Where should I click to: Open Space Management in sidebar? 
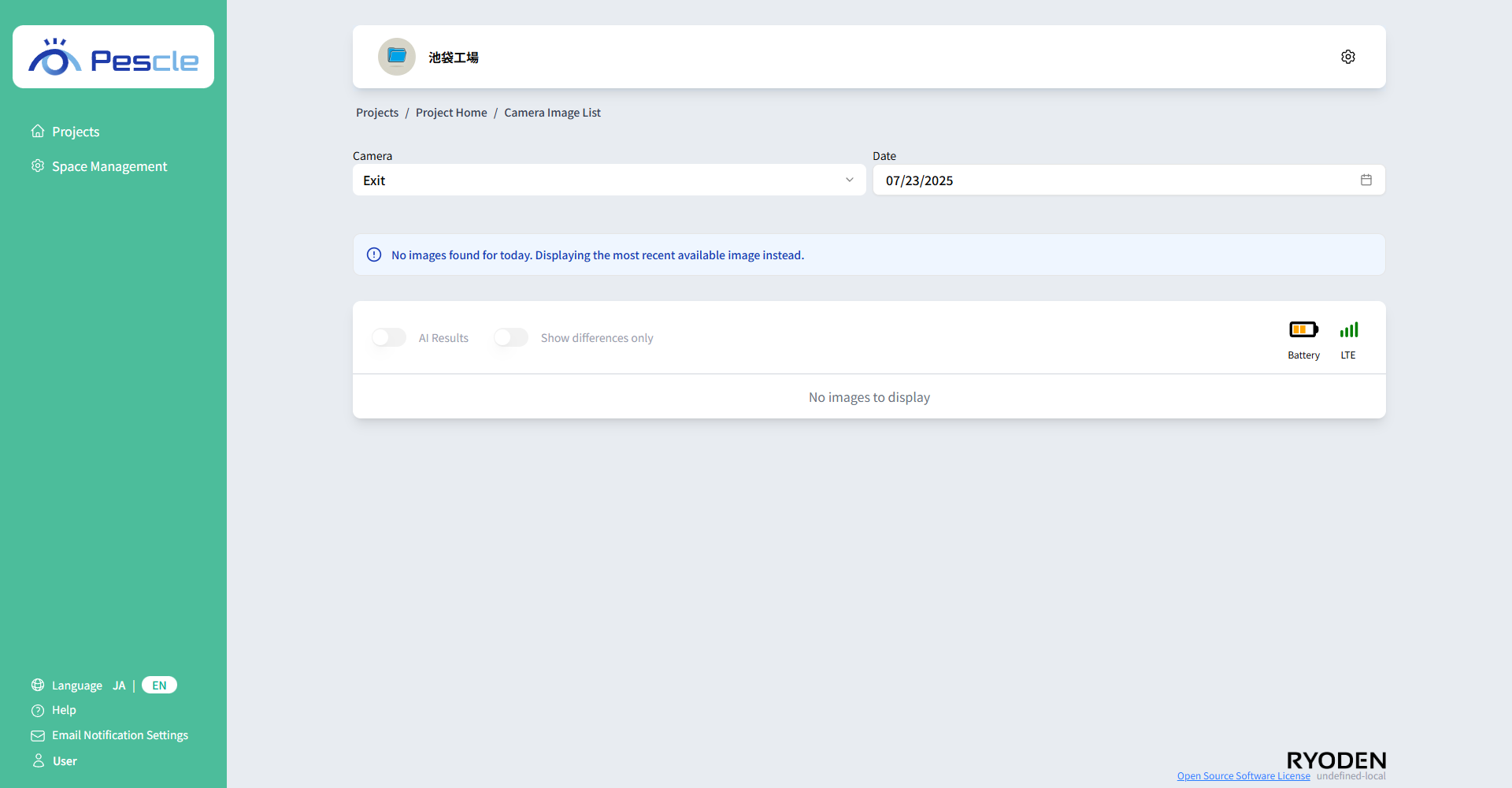coord(109,166)
